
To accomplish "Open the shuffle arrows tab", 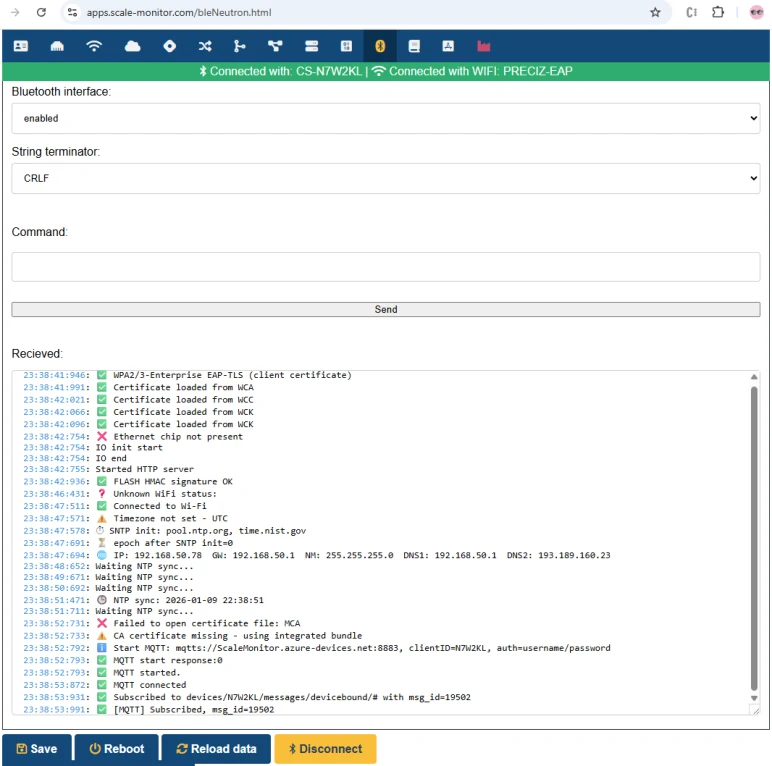I will [x=205, y=46].
